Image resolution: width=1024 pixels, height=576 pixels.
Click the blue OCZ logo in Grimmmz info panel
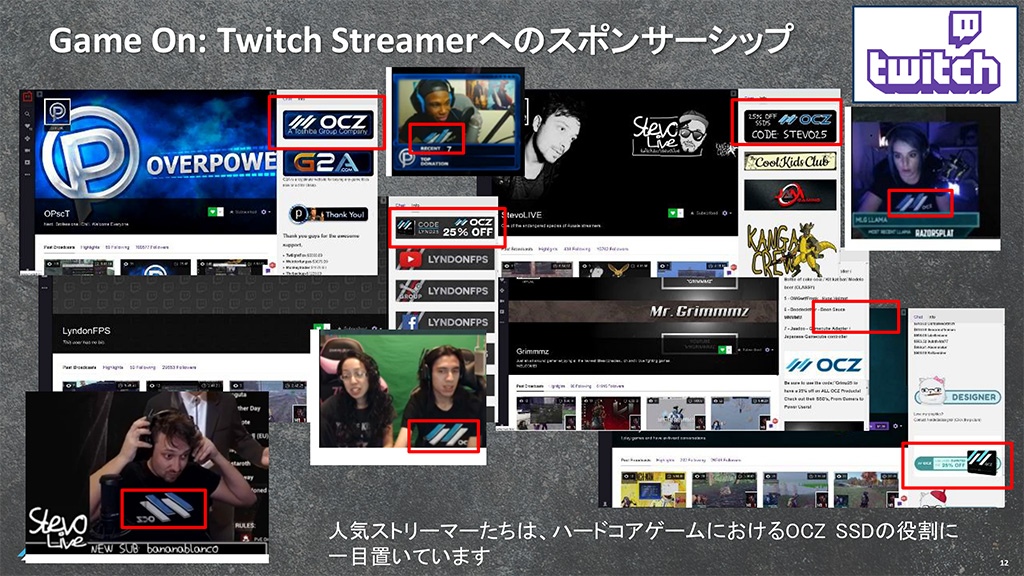tap(824, 364)
